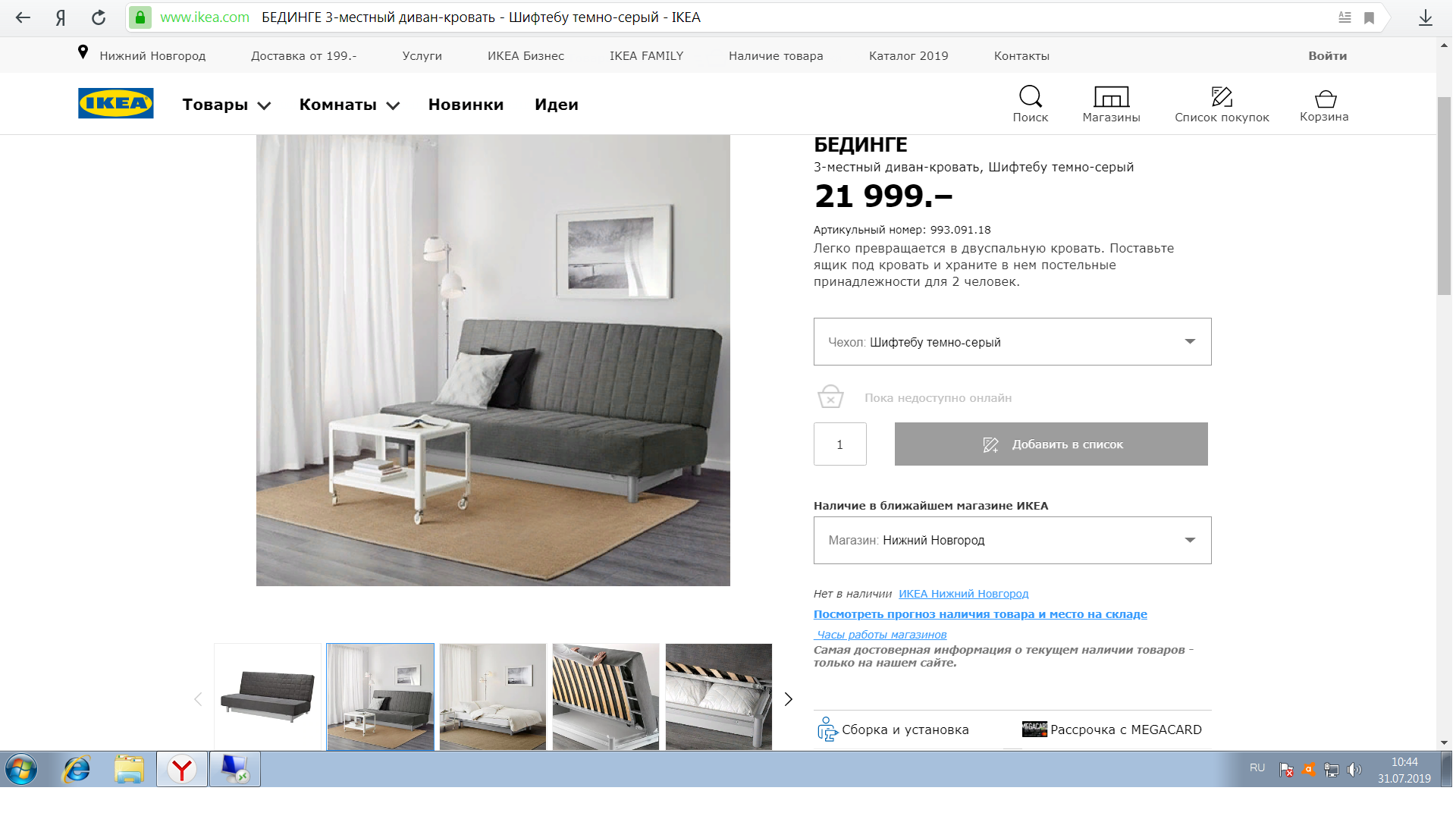Open the Часы работы магазинов link
Screen dimensions: 1456x819
coord(881,635)
